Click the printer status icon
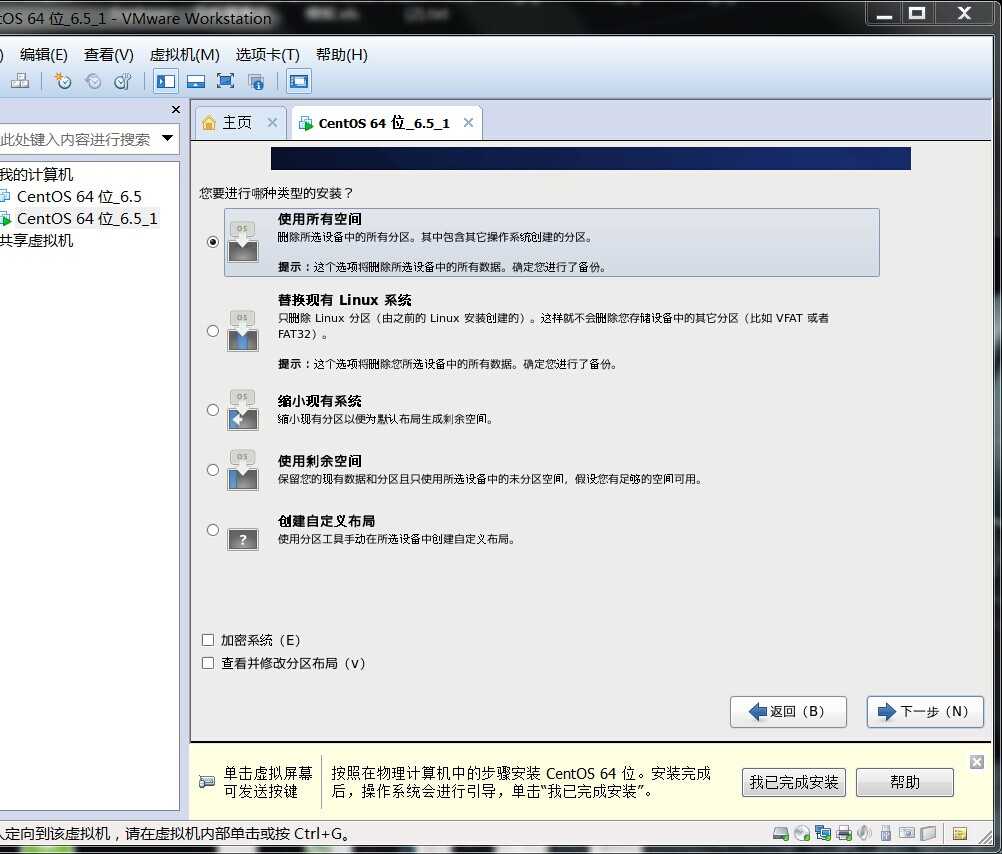 pos(844,833)
